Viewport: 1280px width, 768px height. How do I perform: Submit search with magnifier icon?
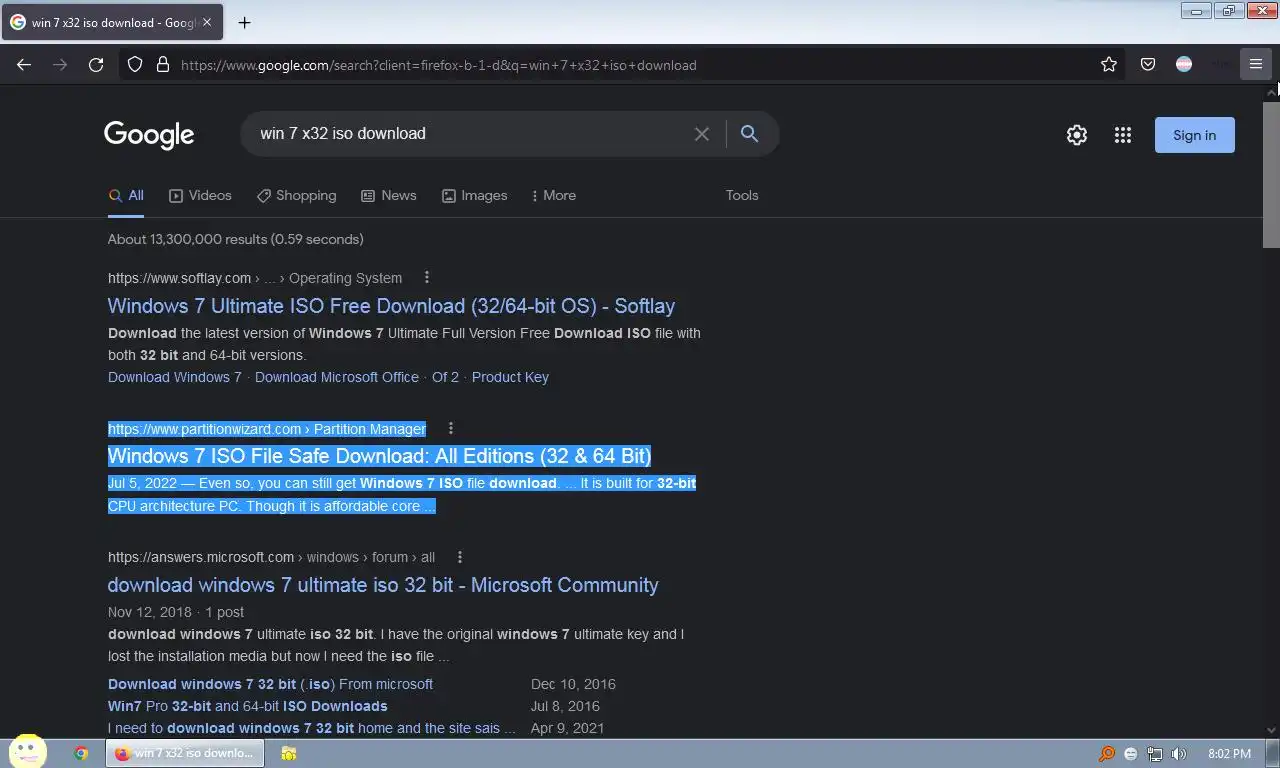(x=749, y=134)
